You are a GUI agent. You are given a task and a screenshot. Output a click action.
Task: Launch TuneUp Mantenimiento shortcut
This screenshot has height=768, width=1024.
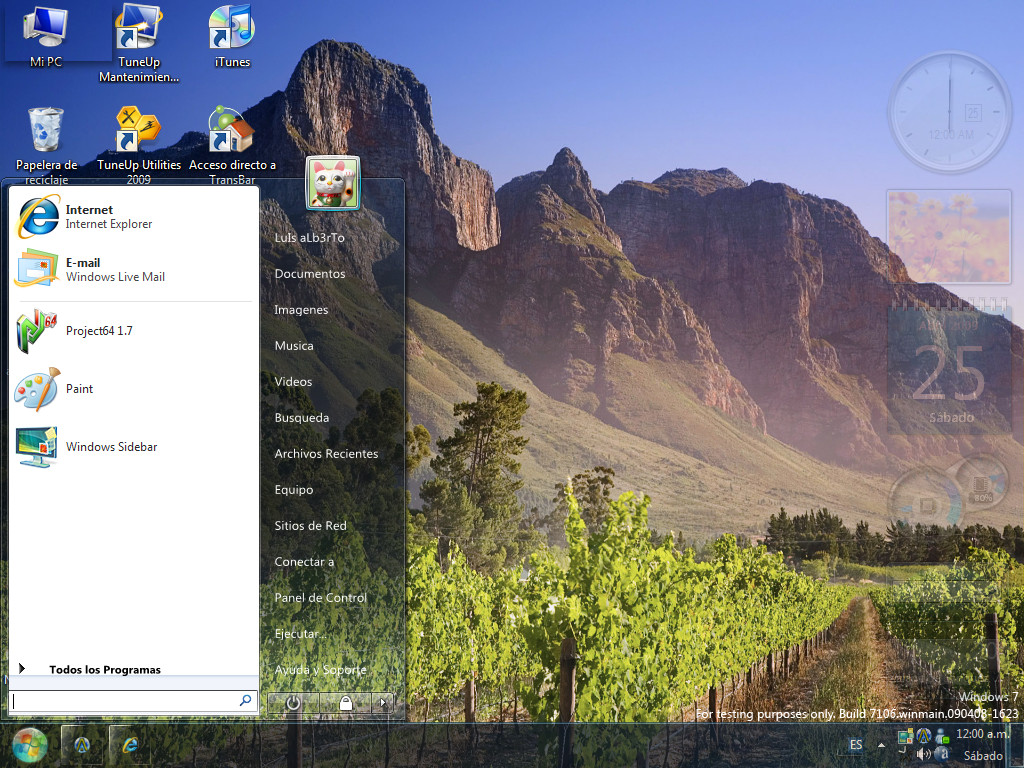tap(138, 25)
